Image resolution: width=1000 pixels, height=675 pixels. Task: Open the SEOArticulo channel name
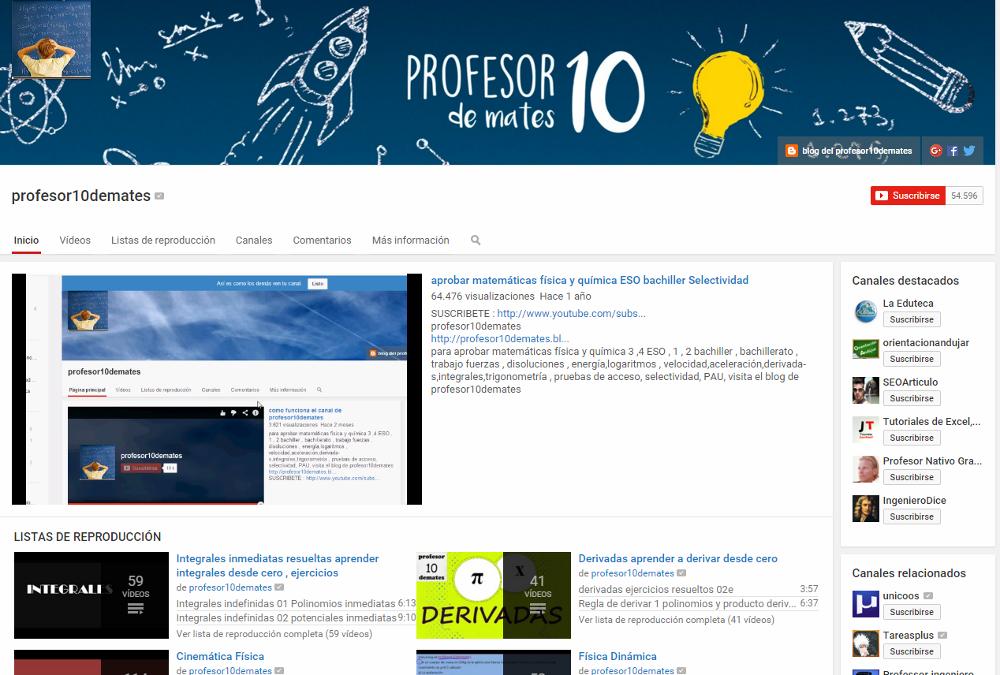(911, 382)
